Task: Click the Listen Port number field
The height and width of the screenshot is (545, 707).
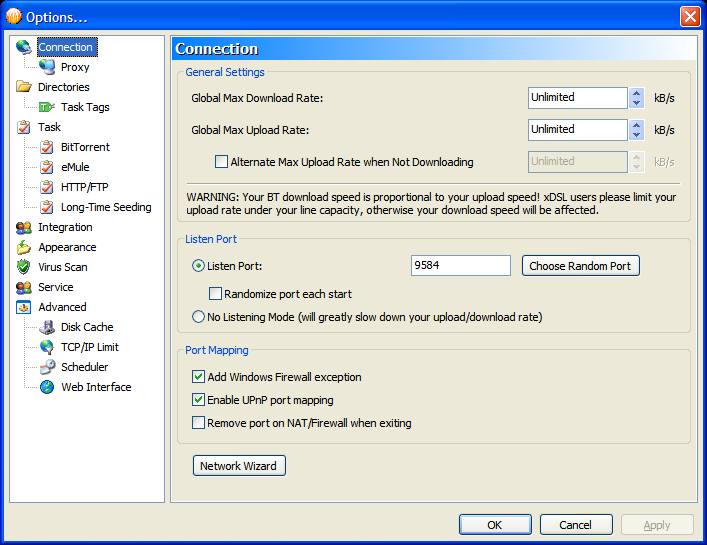Action: [x=460, y=266]
